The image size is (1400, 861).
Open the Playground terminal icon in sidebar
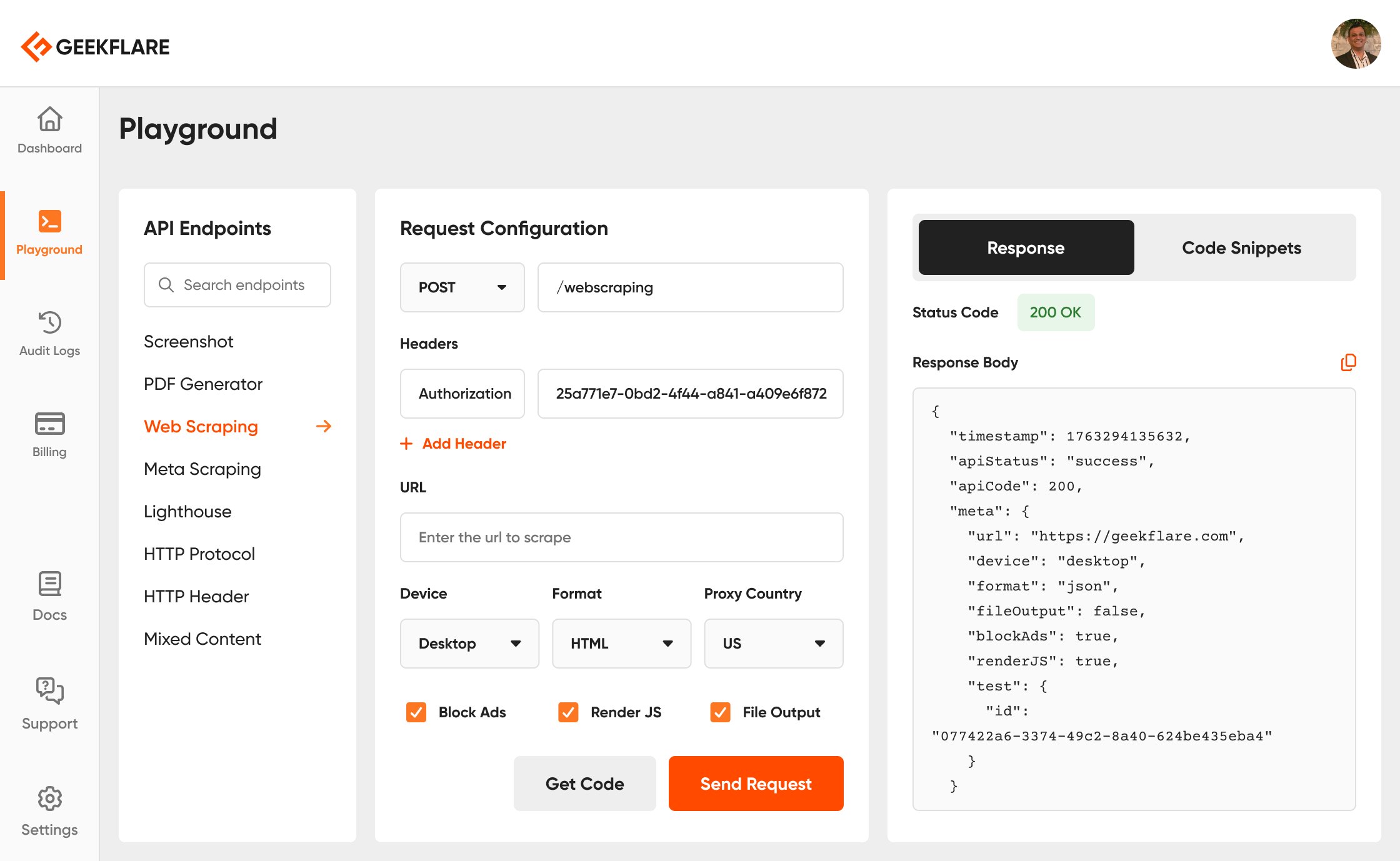(49, 221)
